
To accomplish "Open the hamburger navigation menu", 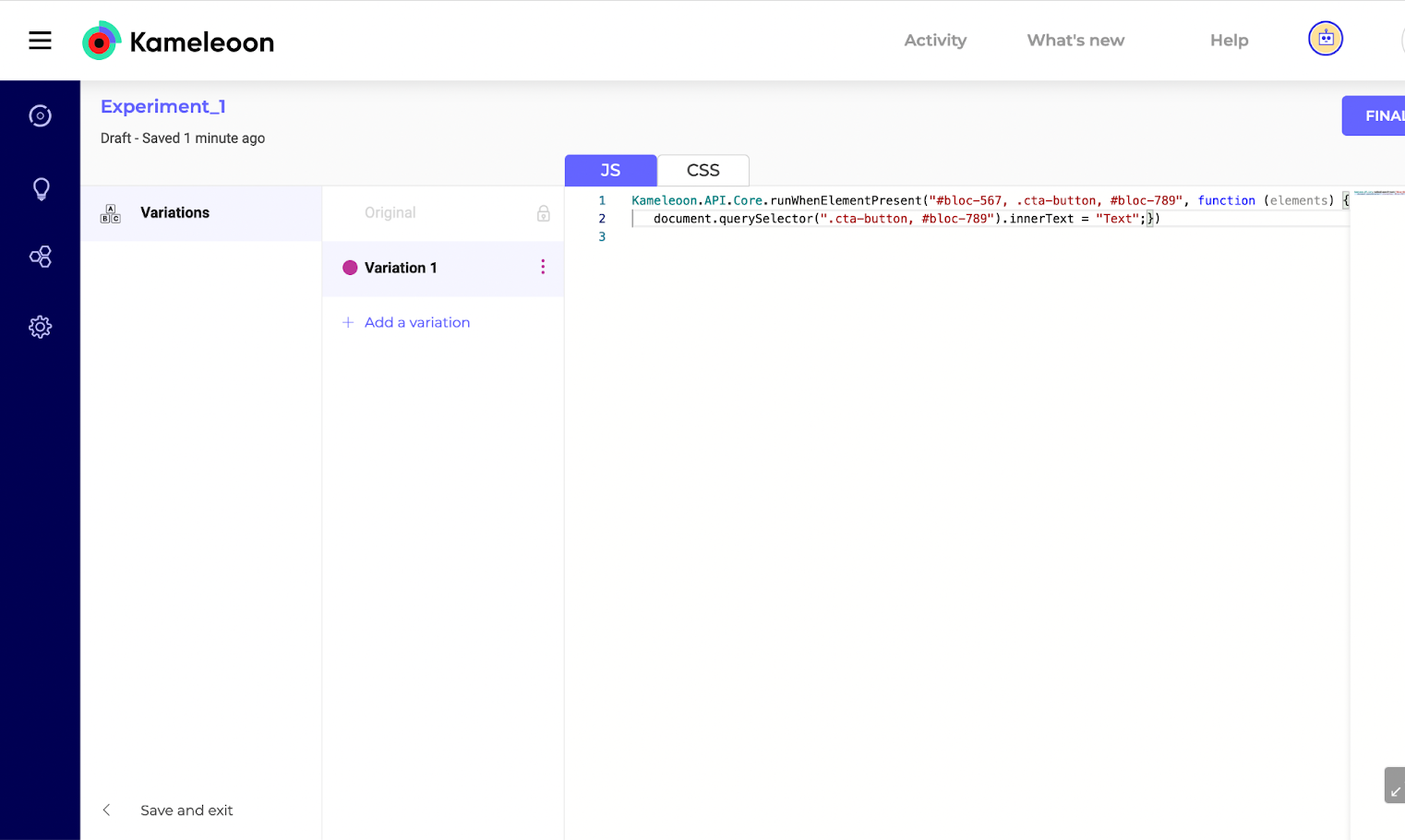I will 40,41.
